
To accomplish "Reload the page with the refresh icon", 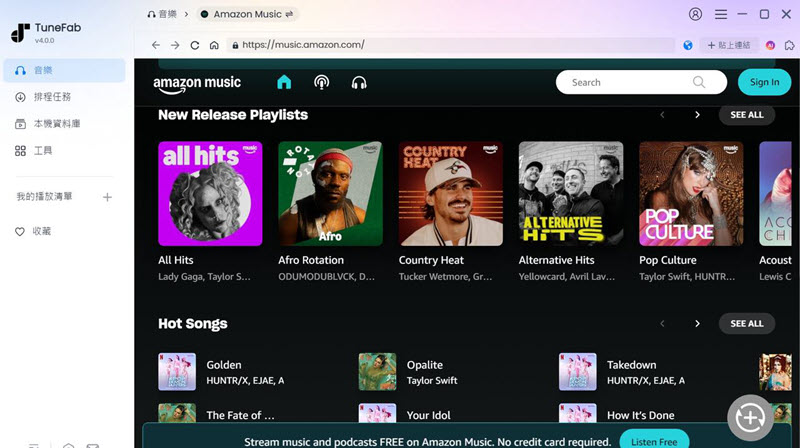I will tap(195, 45).
